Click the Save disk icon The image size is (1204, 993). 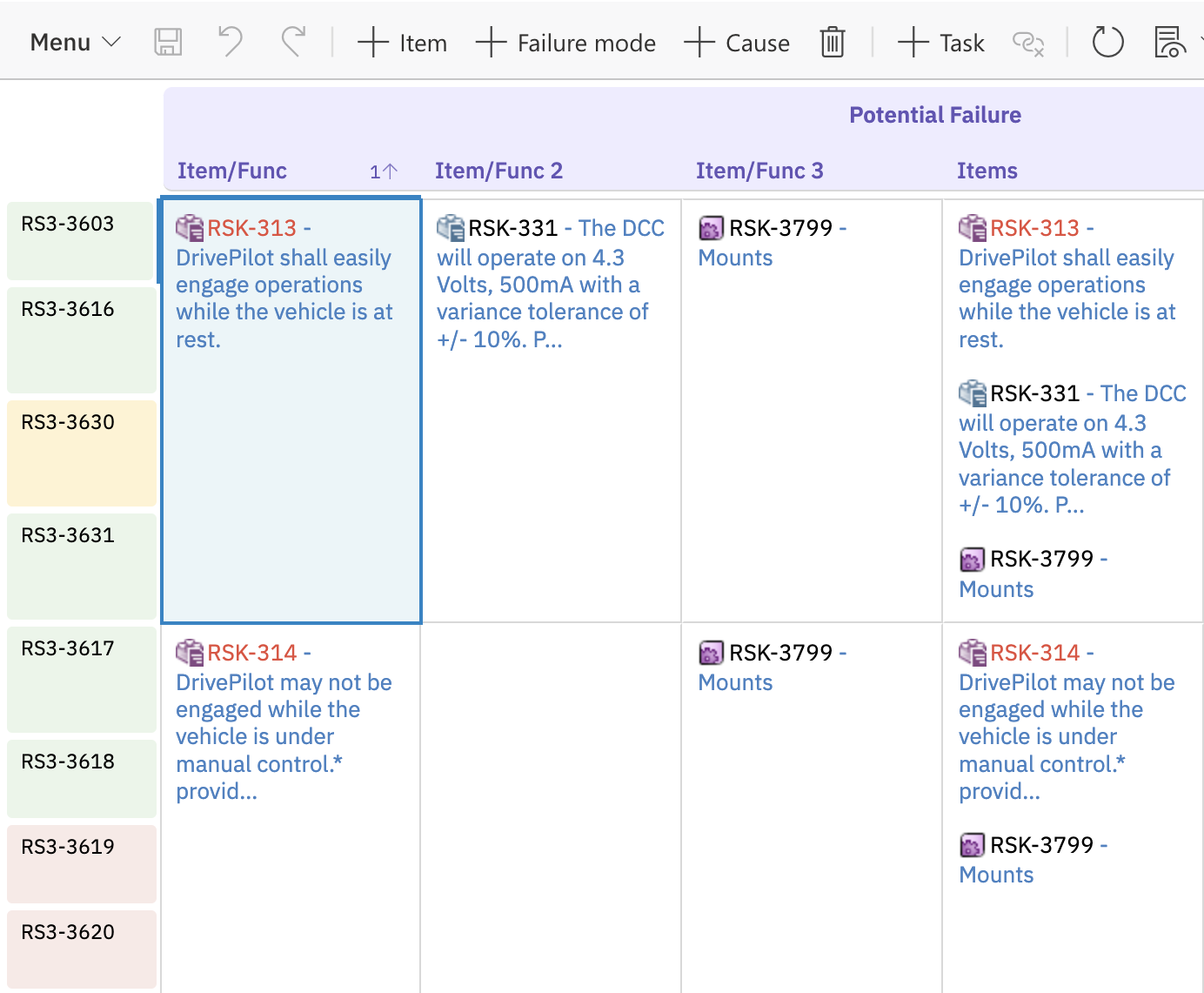(x=168, y=42)
